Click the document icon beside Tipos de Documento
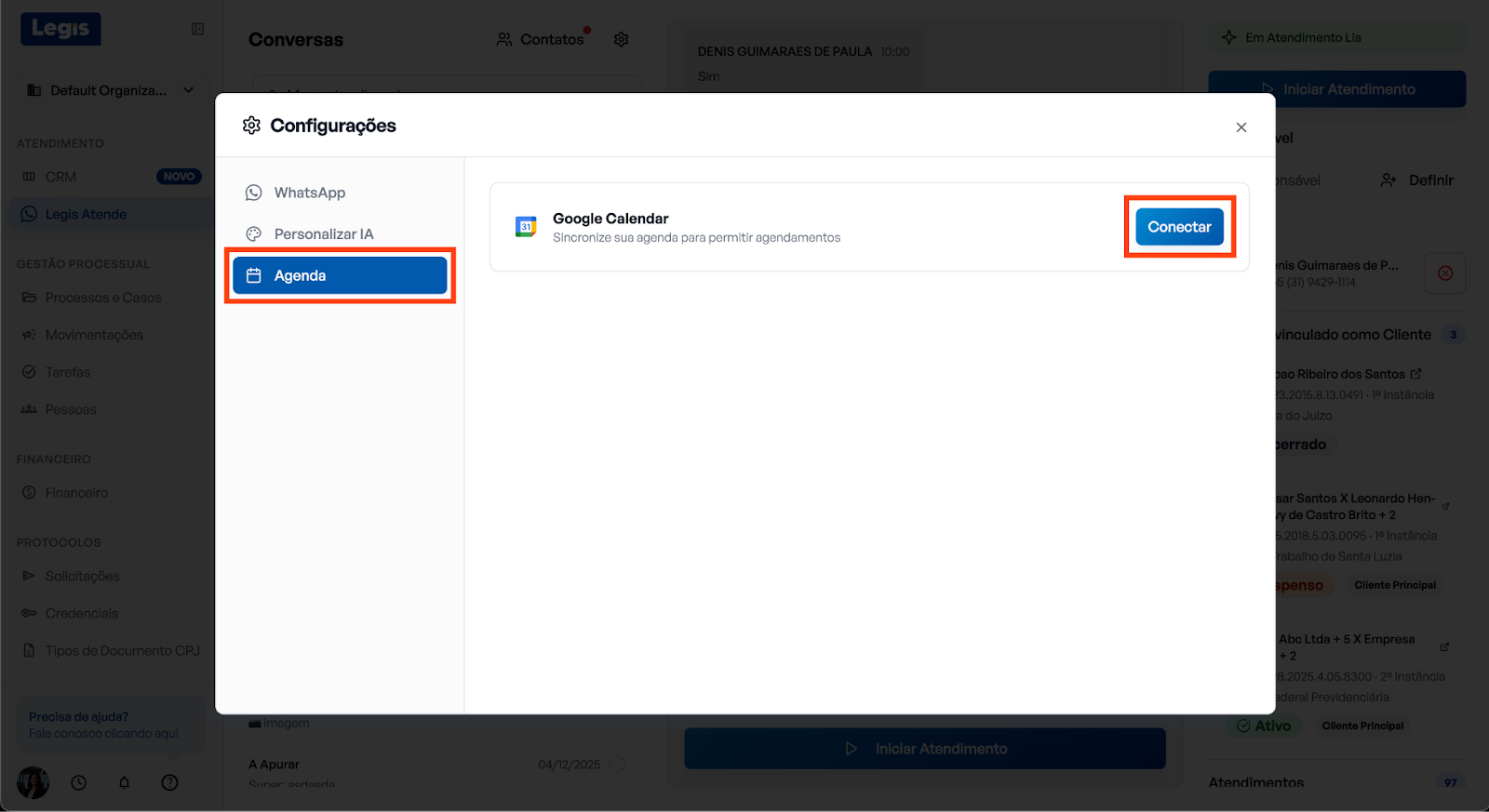Viewport: 1489px width, 812px height. [x=29, y=651]
